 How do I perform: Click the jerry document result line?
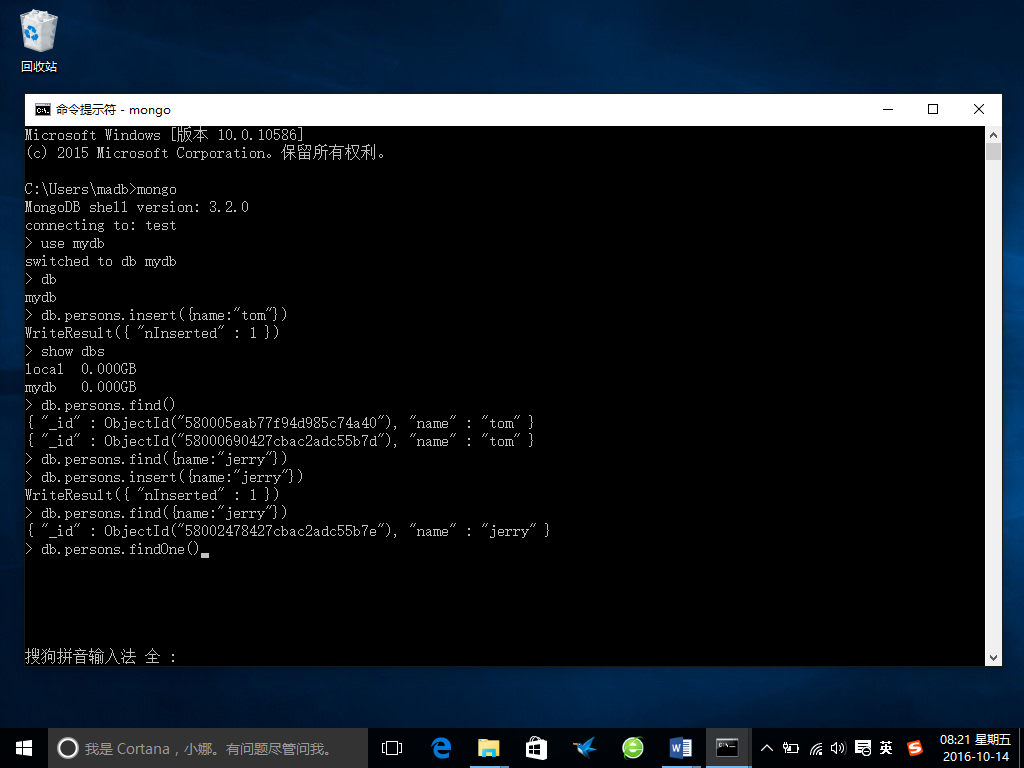pyautogui.click(x=288, y=531)
